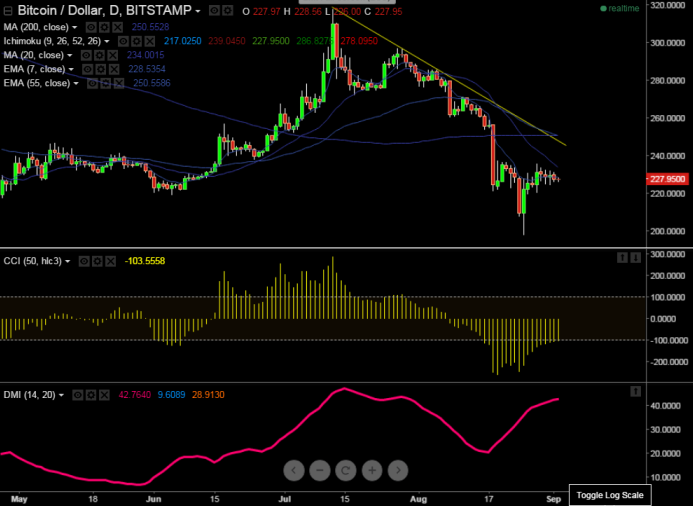The image size is (693, 506).
Task: Open CCI (50, hlc3) settings gear
Action: click(97, 261)
